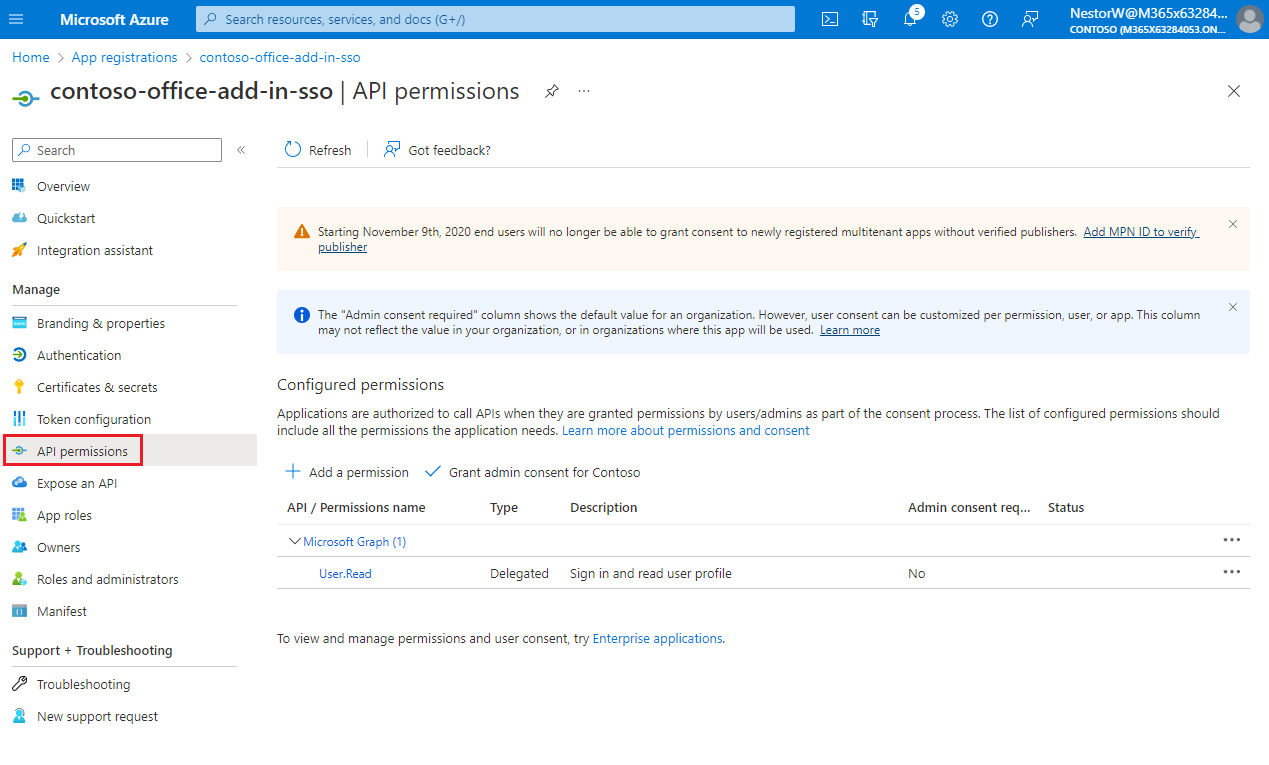Image resolution: width=1269 pixels, height=765 pixels.
Task: Dismiss the publisher verification warning banner
Action: click(1232, 224)
